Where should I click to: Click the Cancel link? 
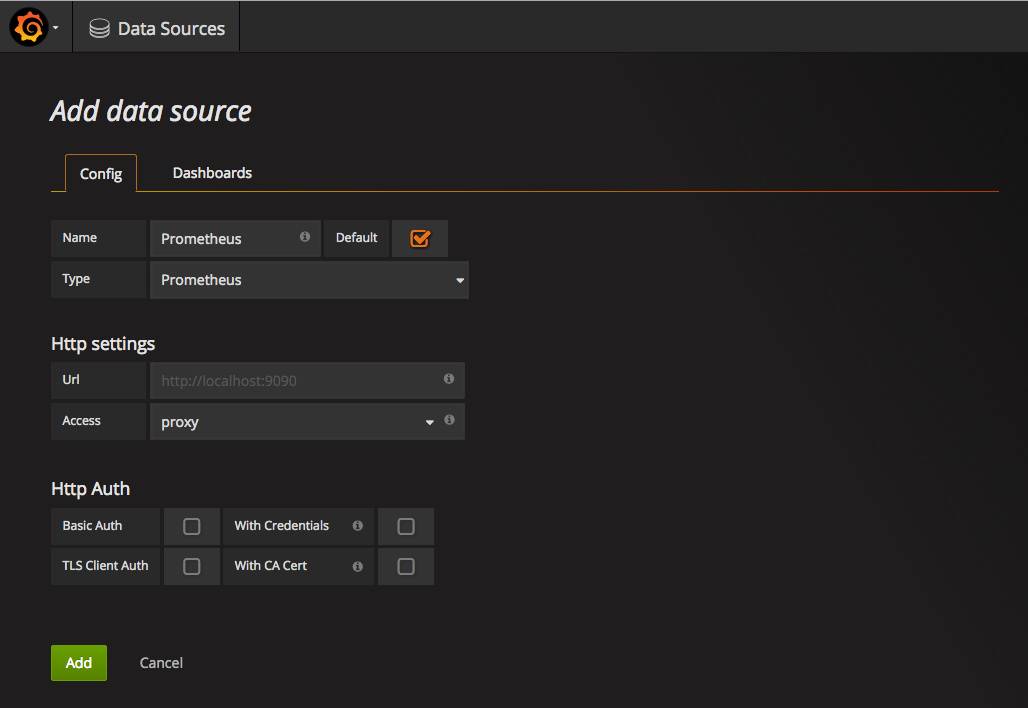(x=161, y=663)
